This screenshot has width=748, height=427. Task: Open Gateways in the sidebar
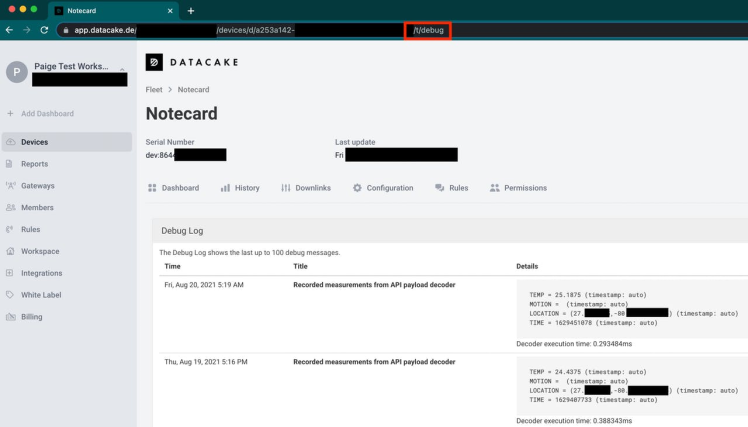point(38,186)
